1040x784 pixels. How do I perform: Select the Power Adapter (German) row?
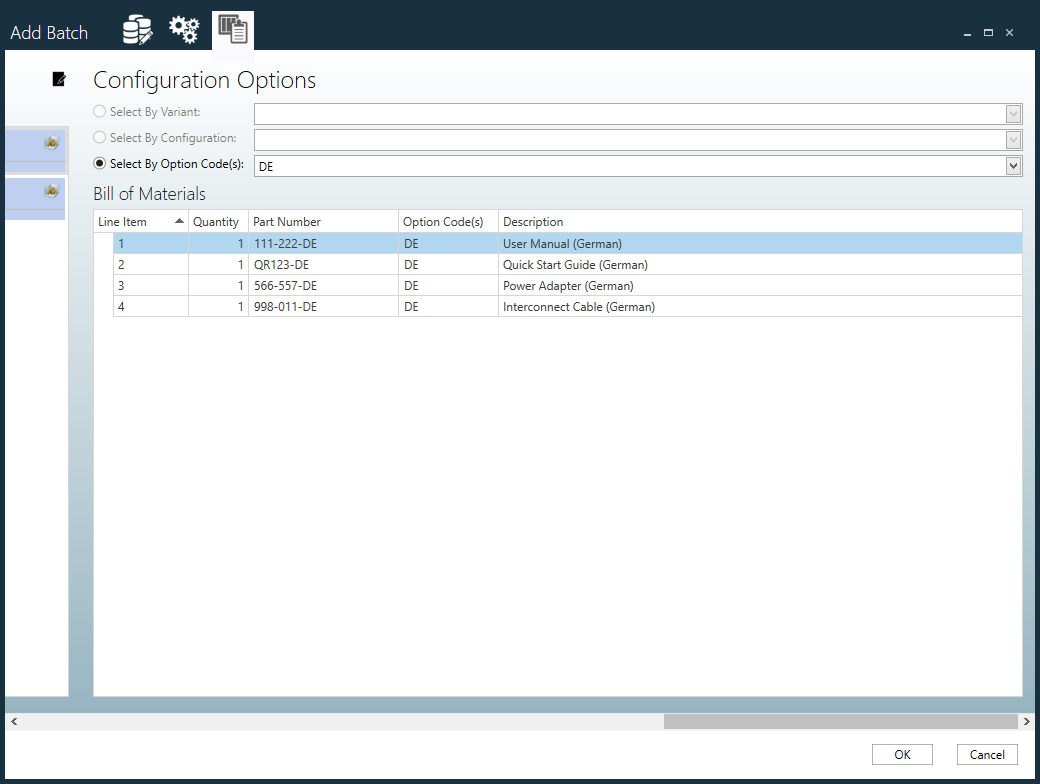(x=567, y=286)
